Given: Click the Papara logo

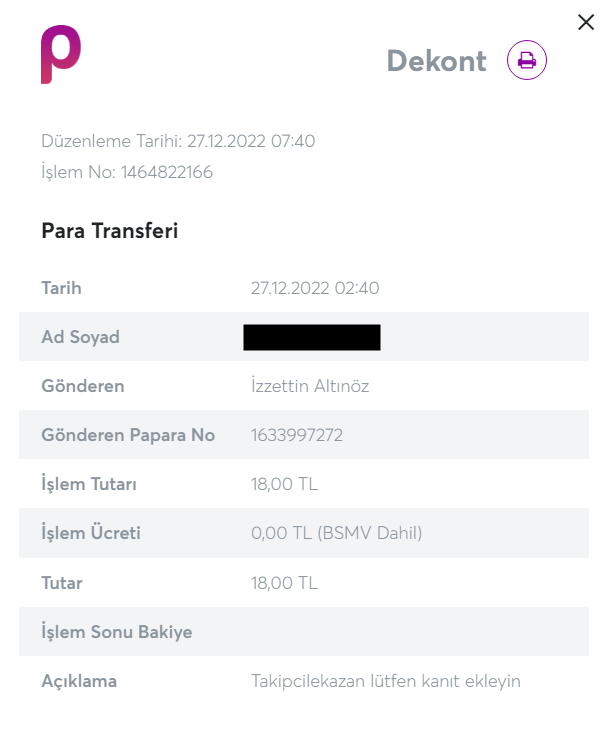Looking at the screenshot, I should tap(60, 55).
